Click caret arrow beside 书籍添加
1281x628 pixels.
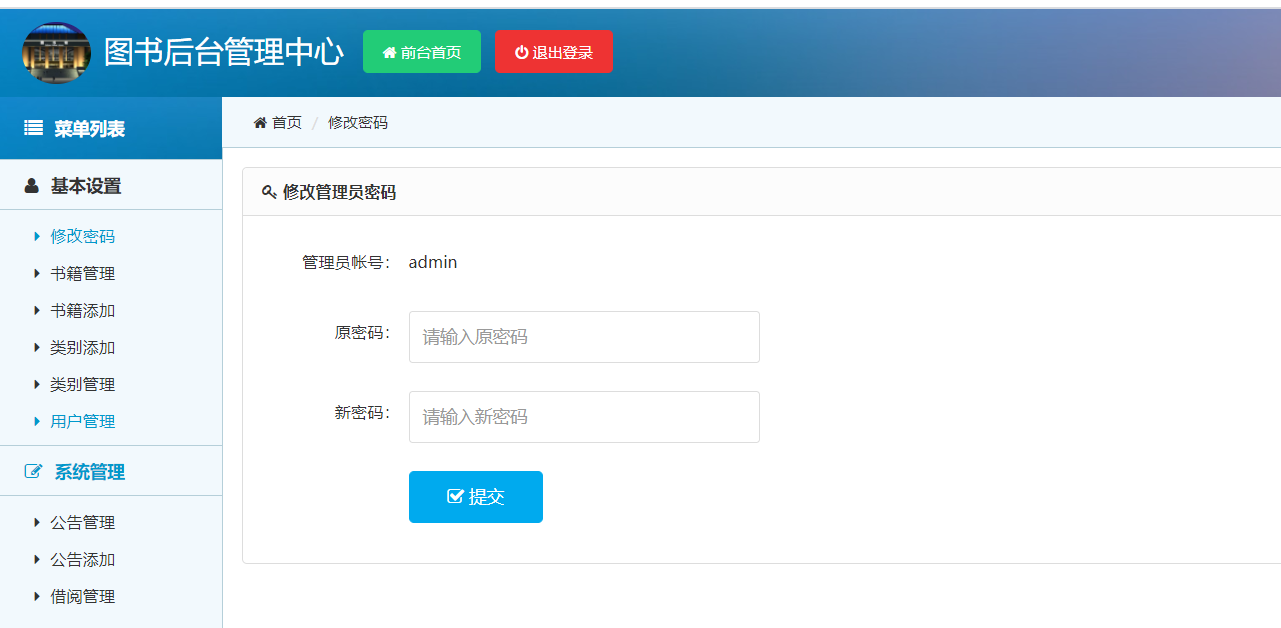click(37, 311)
